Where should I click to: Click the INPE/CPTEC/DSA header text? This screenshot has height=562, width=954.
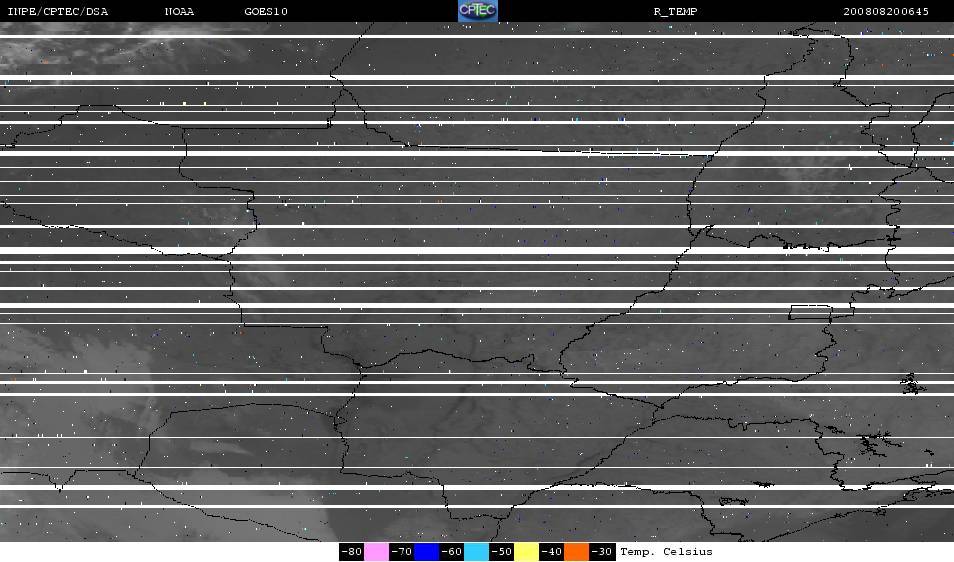(58, 12)
